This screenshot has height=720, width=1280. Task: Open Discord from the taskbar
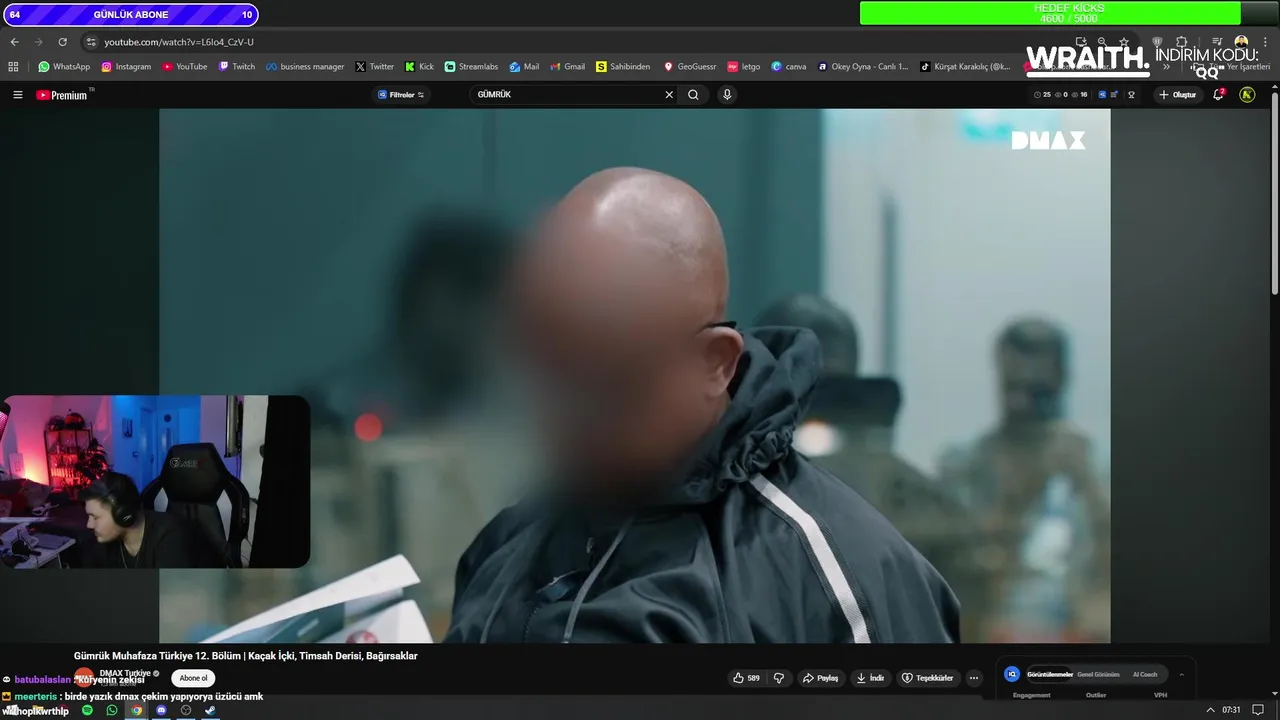click(161, 710)
